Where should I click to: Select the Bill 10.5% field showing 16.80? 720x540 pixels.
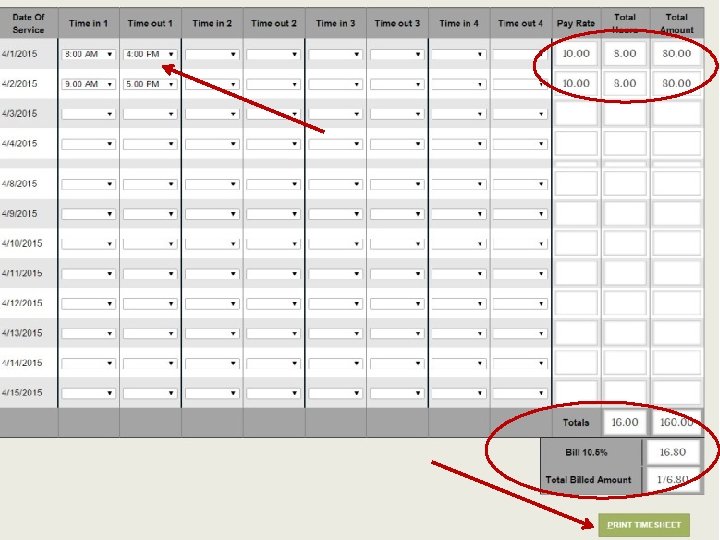[x=673, y=452]
